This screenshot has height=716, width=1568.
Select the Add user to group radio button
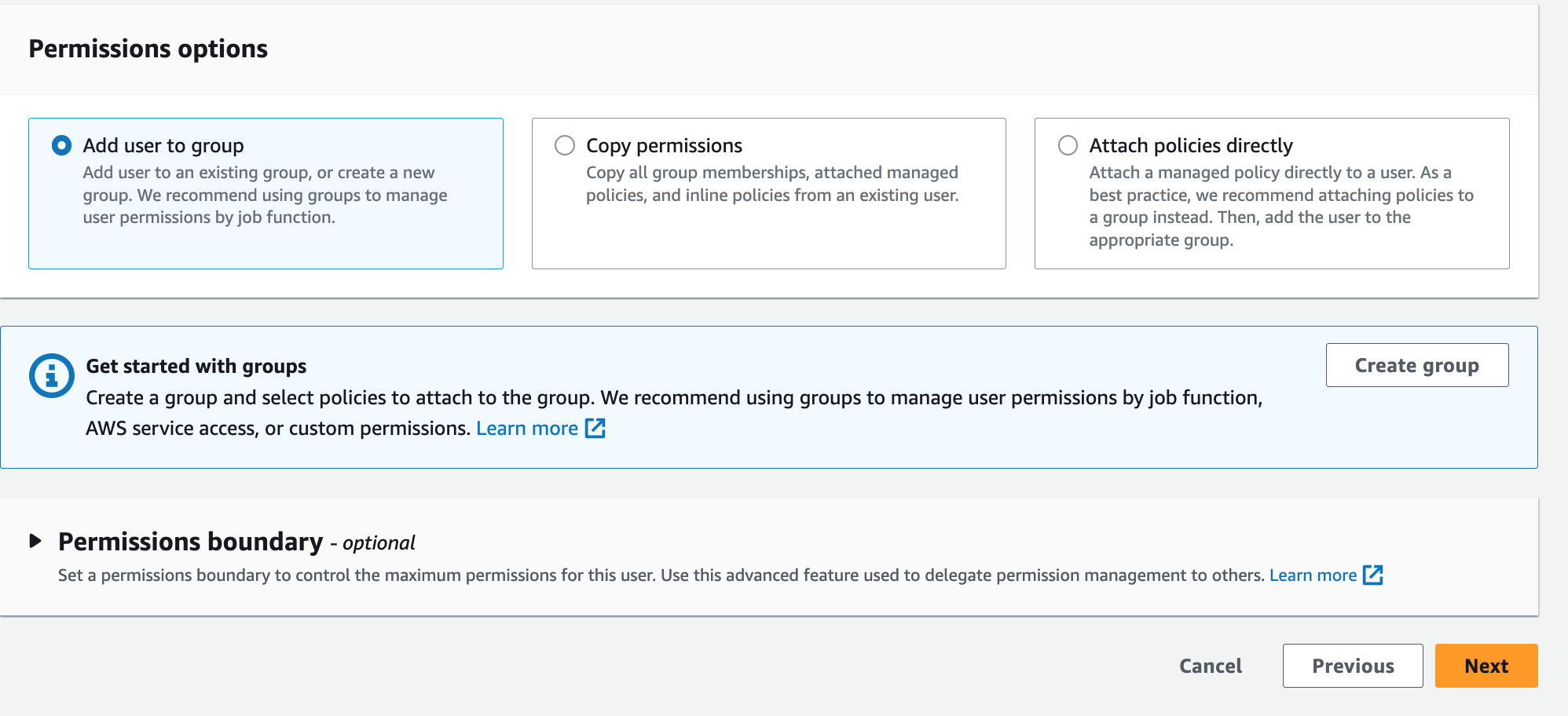(61, 145)
